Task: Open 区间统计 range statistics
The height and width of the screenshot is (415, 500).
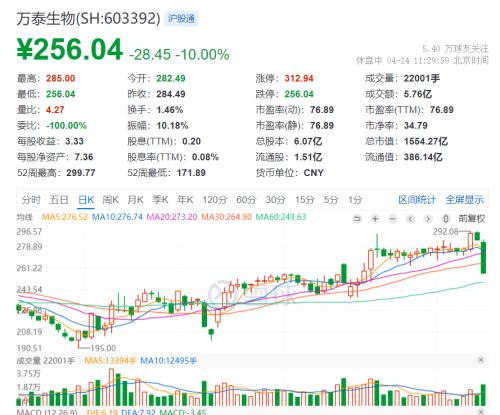Action: (x=417, y=200)
